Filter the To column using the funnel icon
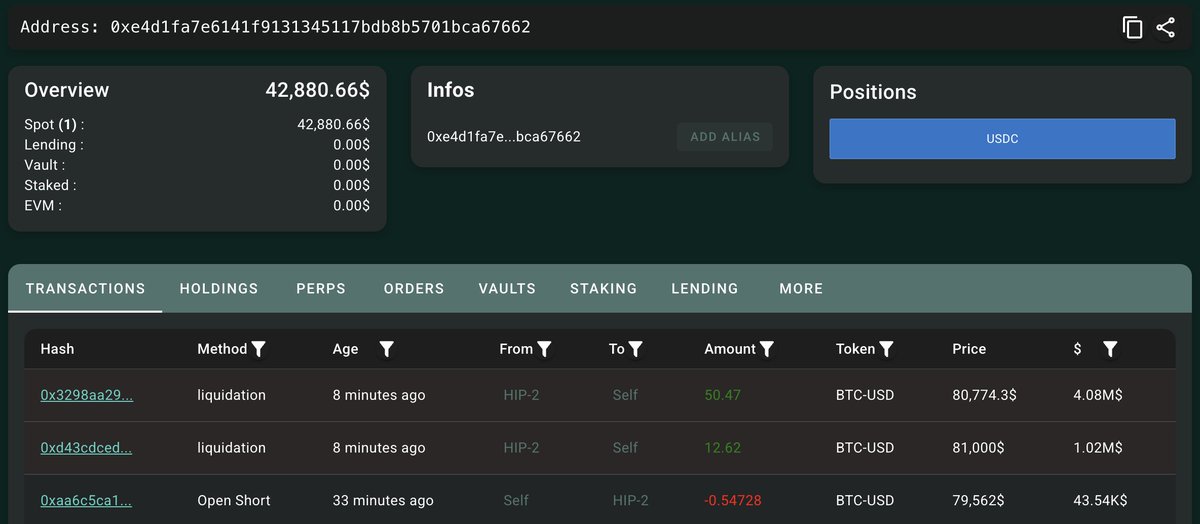This screenshot has width=1200, height=524. click(635, 349)
